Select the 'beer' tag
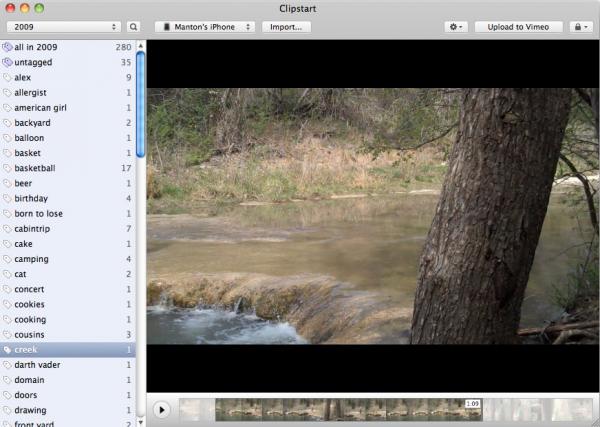This screenshot has height=427, width=600. click(x=68, y=183)
